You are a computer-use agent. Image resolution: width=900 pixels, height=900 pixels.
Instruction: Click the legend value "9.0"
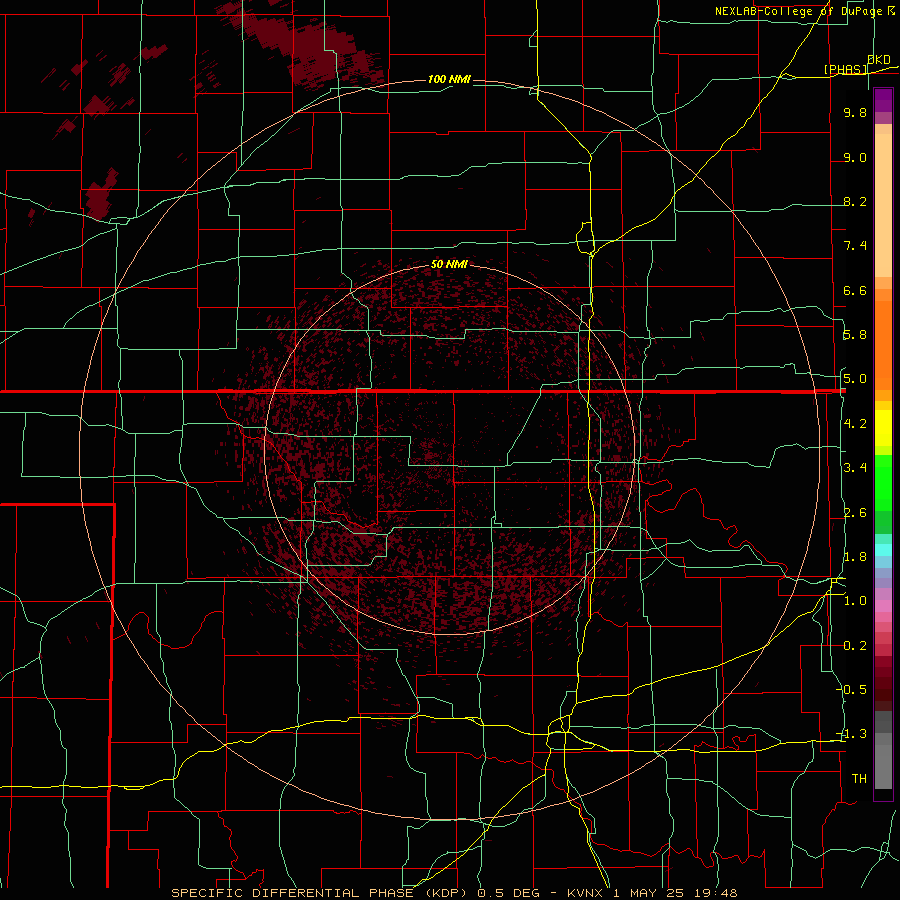pyautogui.click(x=855, y=157)
